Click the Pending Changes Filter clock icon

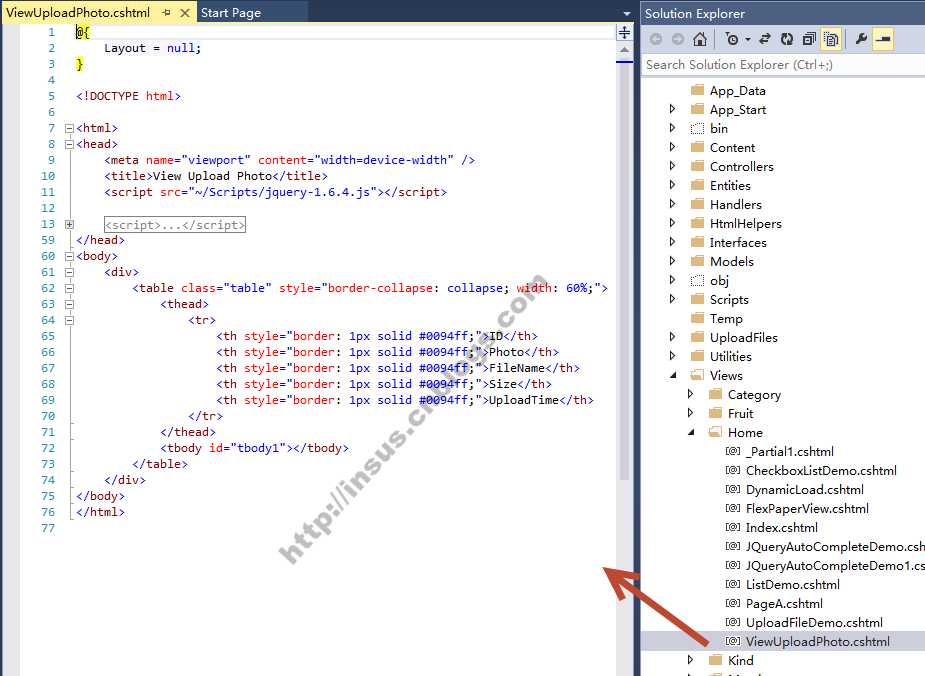click(x=732, y=40)
